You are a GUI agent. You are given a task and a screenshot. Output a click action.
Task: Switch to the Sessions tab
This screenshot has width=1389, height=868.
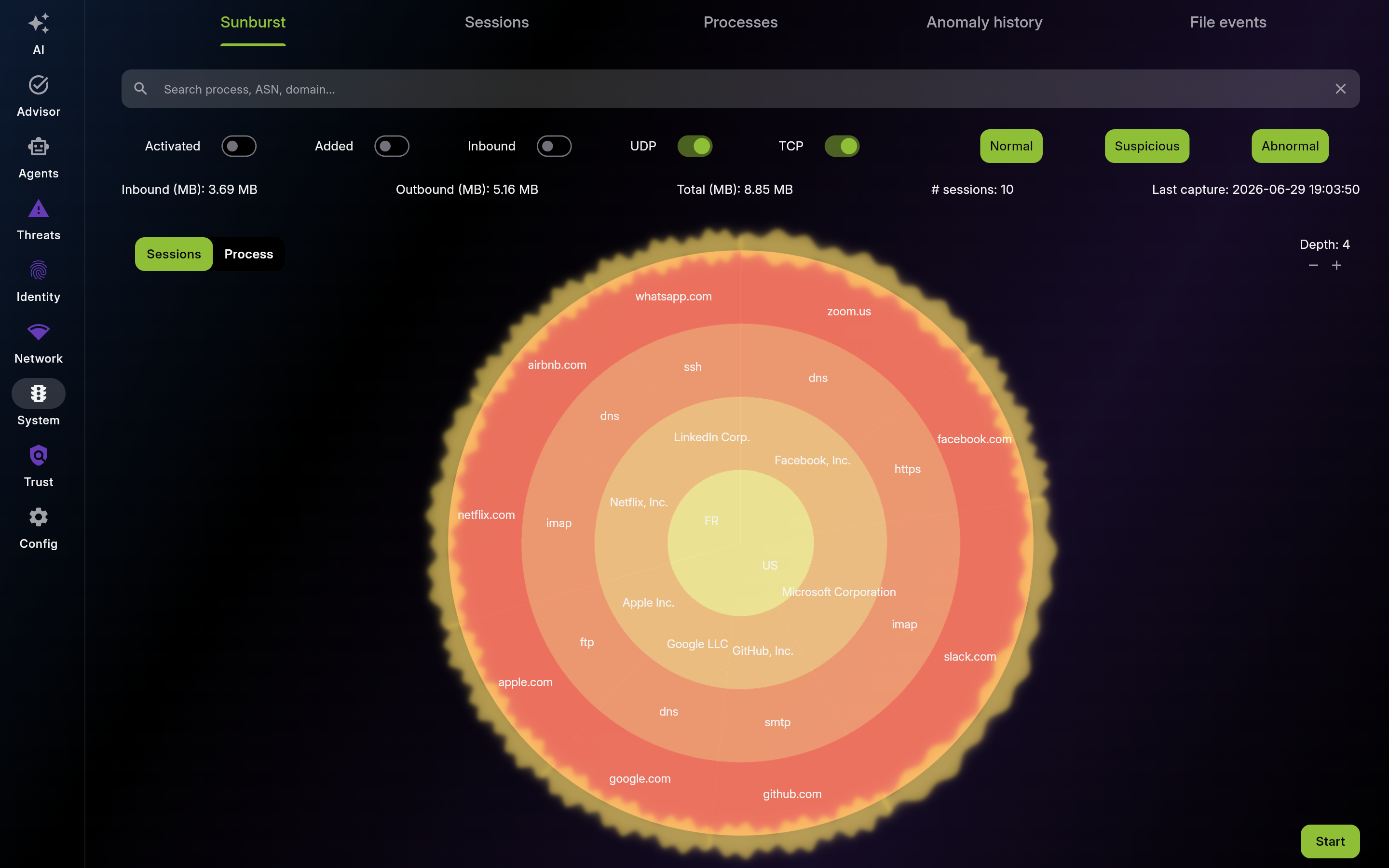tap(496, 22)
